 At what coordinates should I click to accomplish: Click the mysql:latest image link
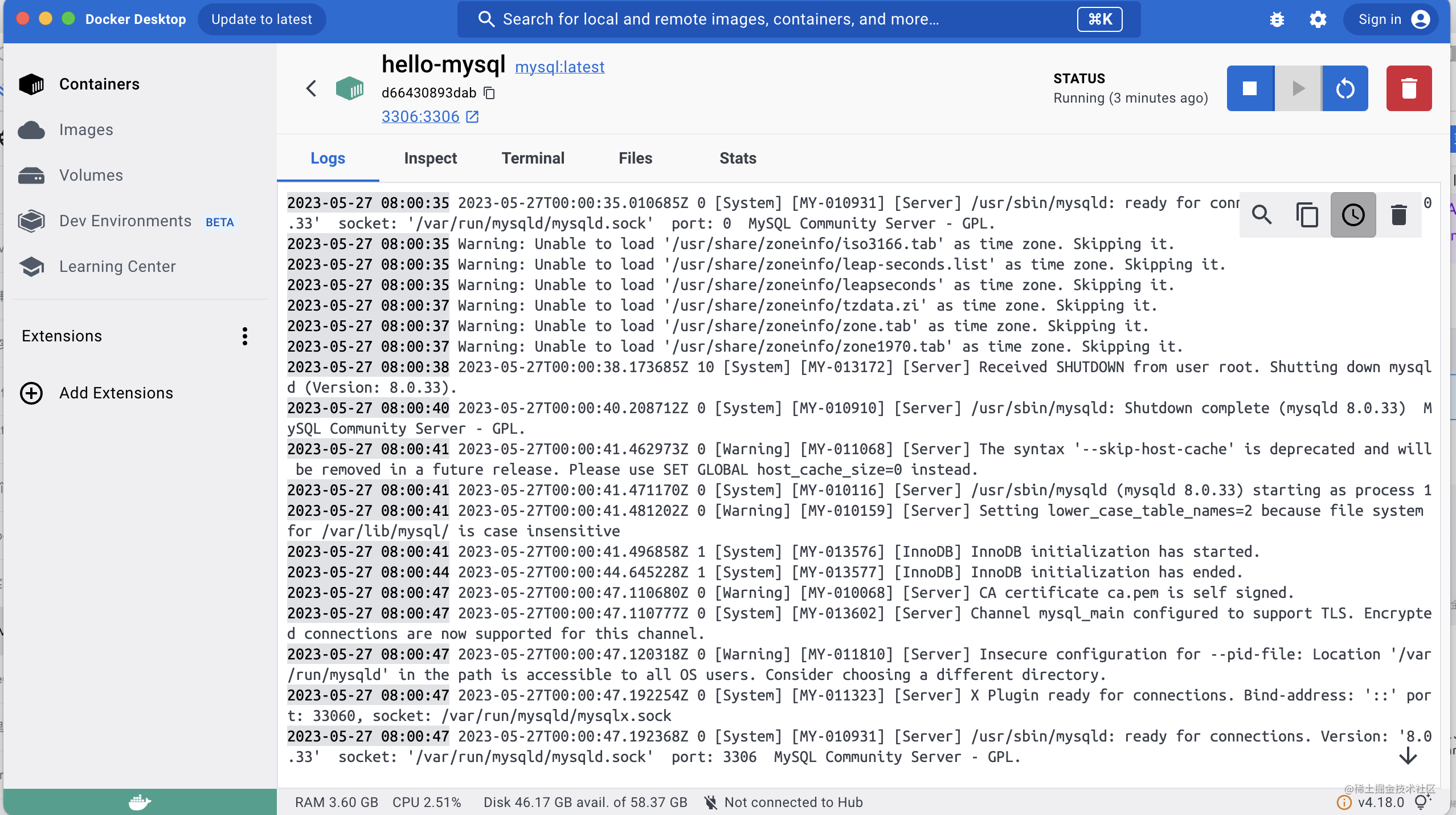(559, 67)
